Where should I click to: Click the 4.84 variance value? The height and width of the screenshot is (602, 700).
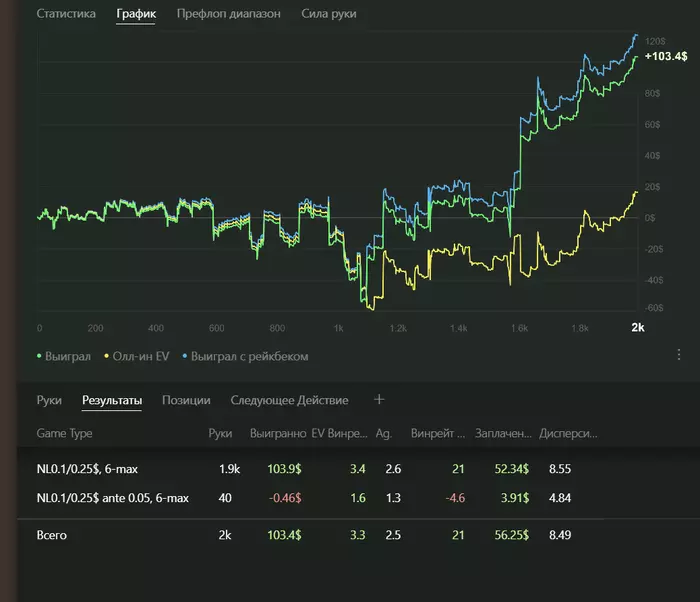pyautogui.click(x=560, y=497)
